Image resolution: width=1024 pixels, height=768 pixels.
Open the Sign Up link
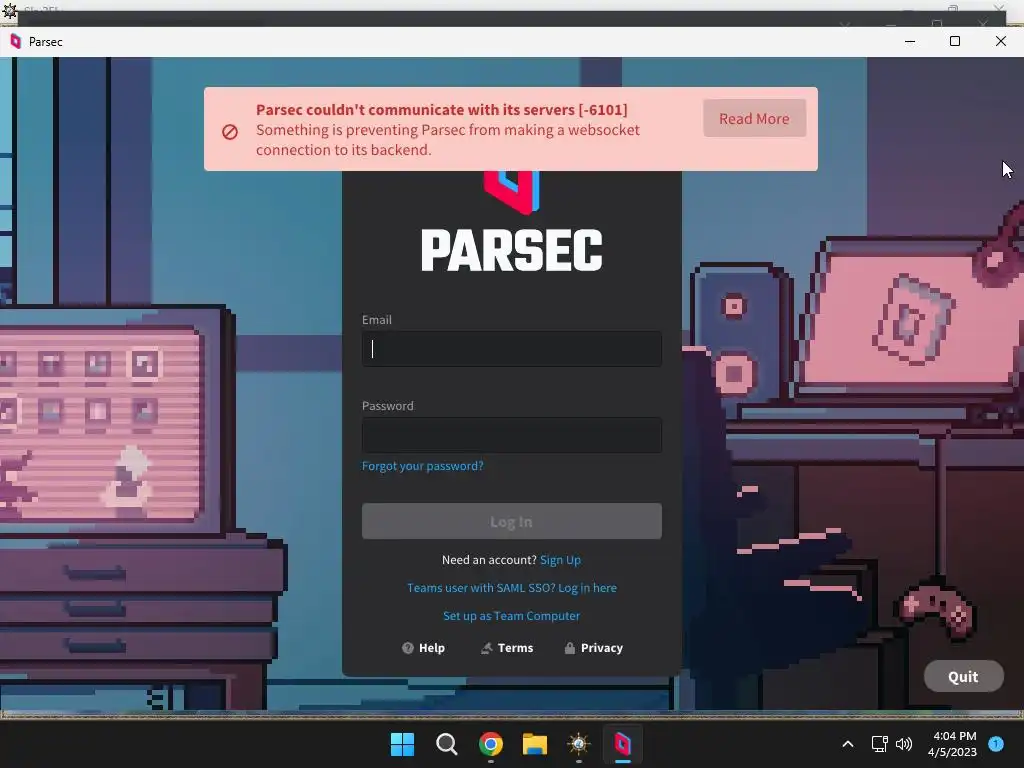coord(560,560)
